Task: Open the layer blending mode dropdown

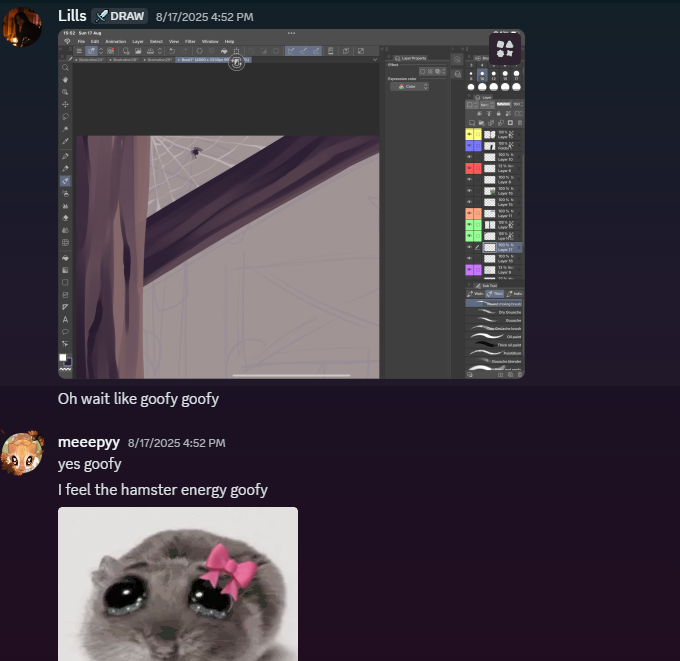Action: click(487, 105)
